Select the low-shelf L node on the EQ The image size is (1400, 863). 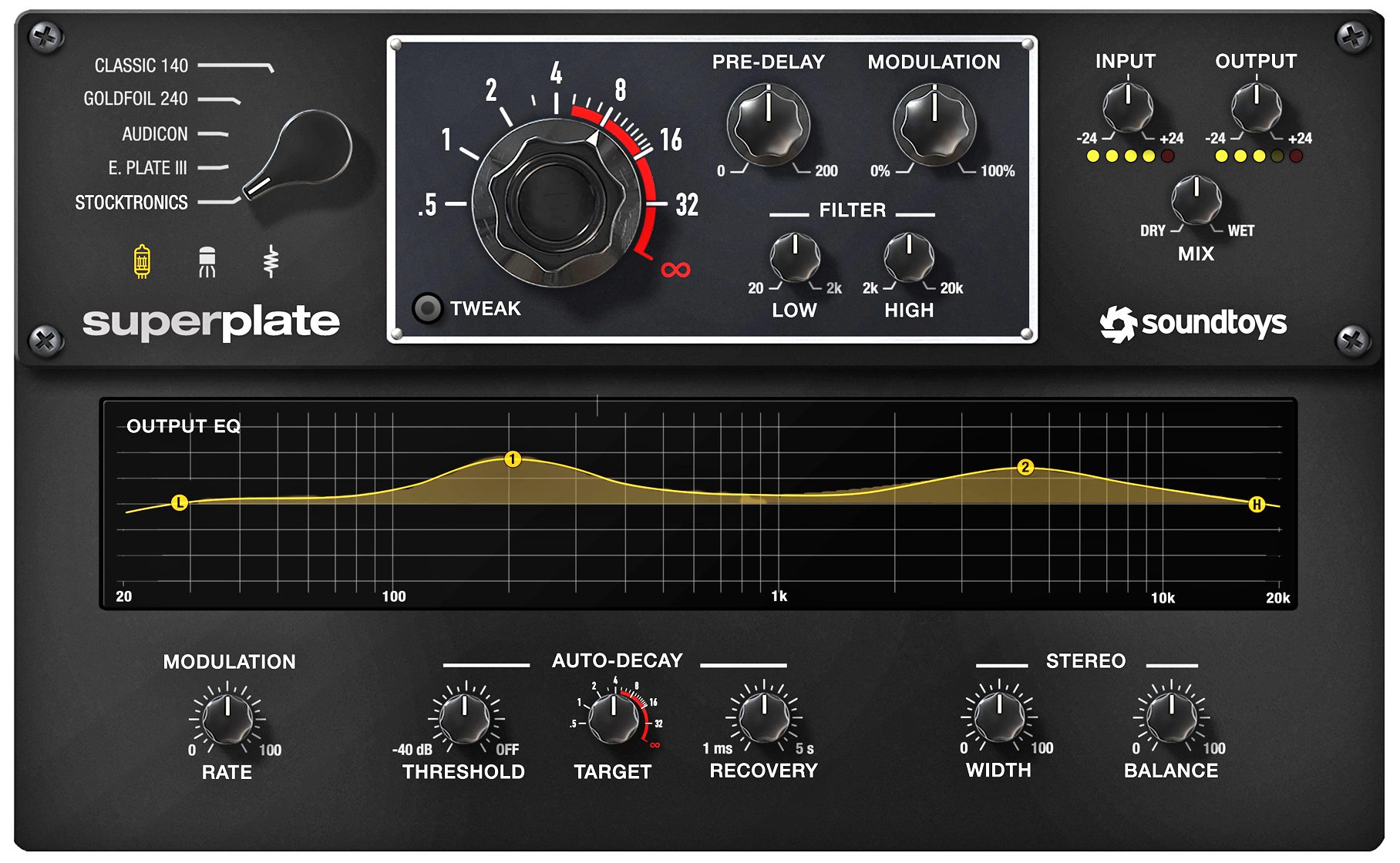pyautogui.click(x=180, y=502)
